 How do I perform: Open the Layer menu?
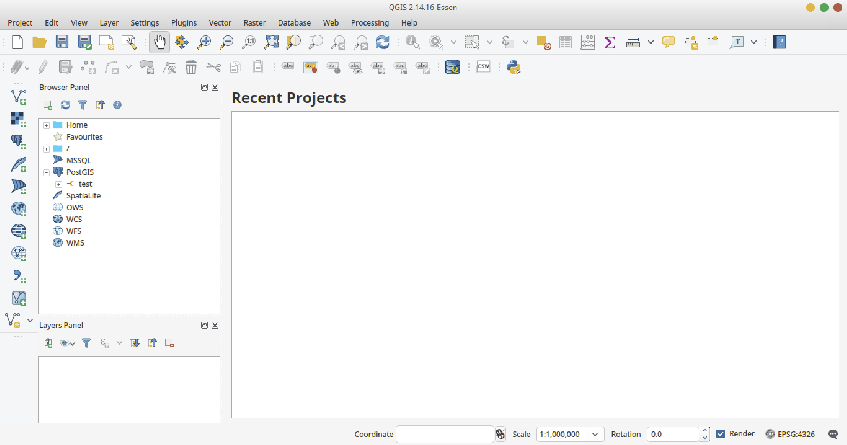pos(109,23)
